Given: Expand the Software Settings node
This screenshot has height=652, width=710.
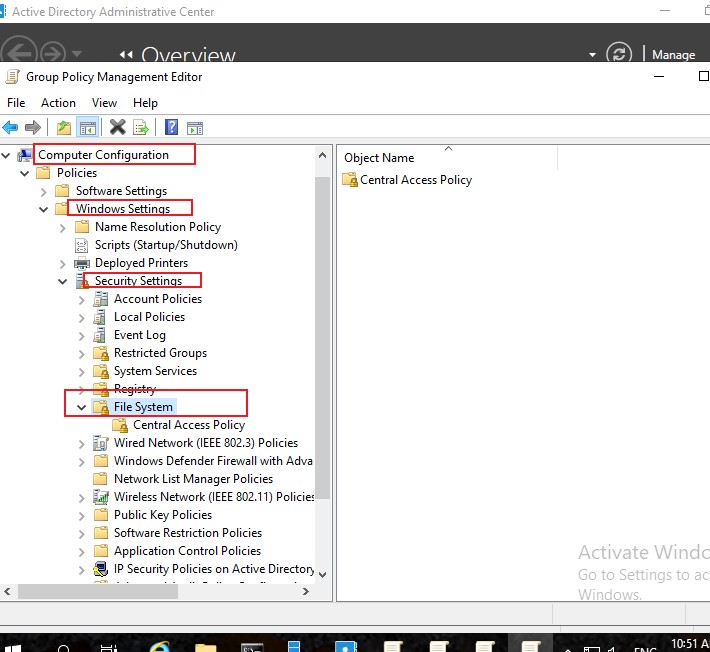Looking at the screenshot, I should 43,192.
